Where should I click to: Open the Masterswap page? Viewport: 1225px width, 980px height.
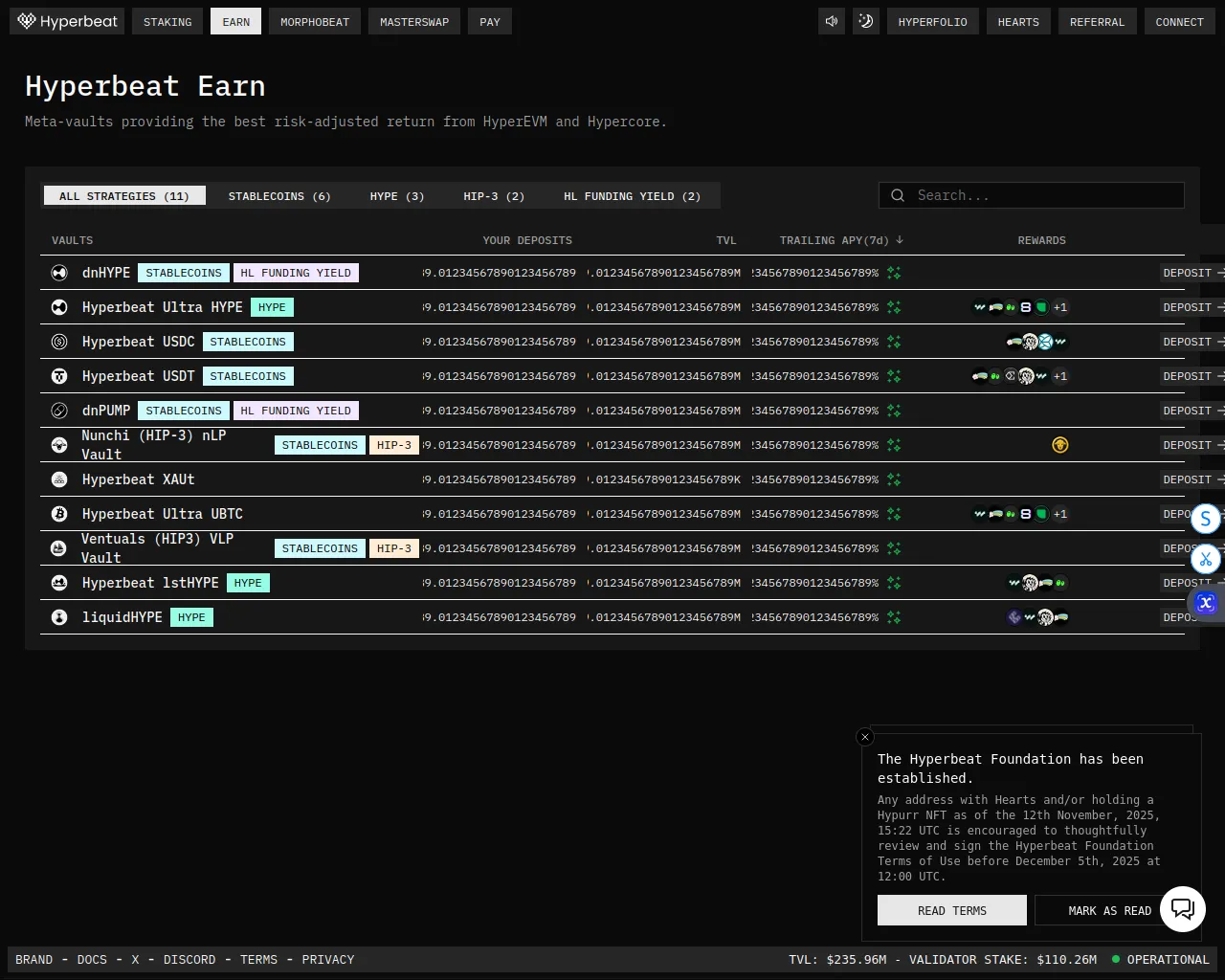pos(414,21)
